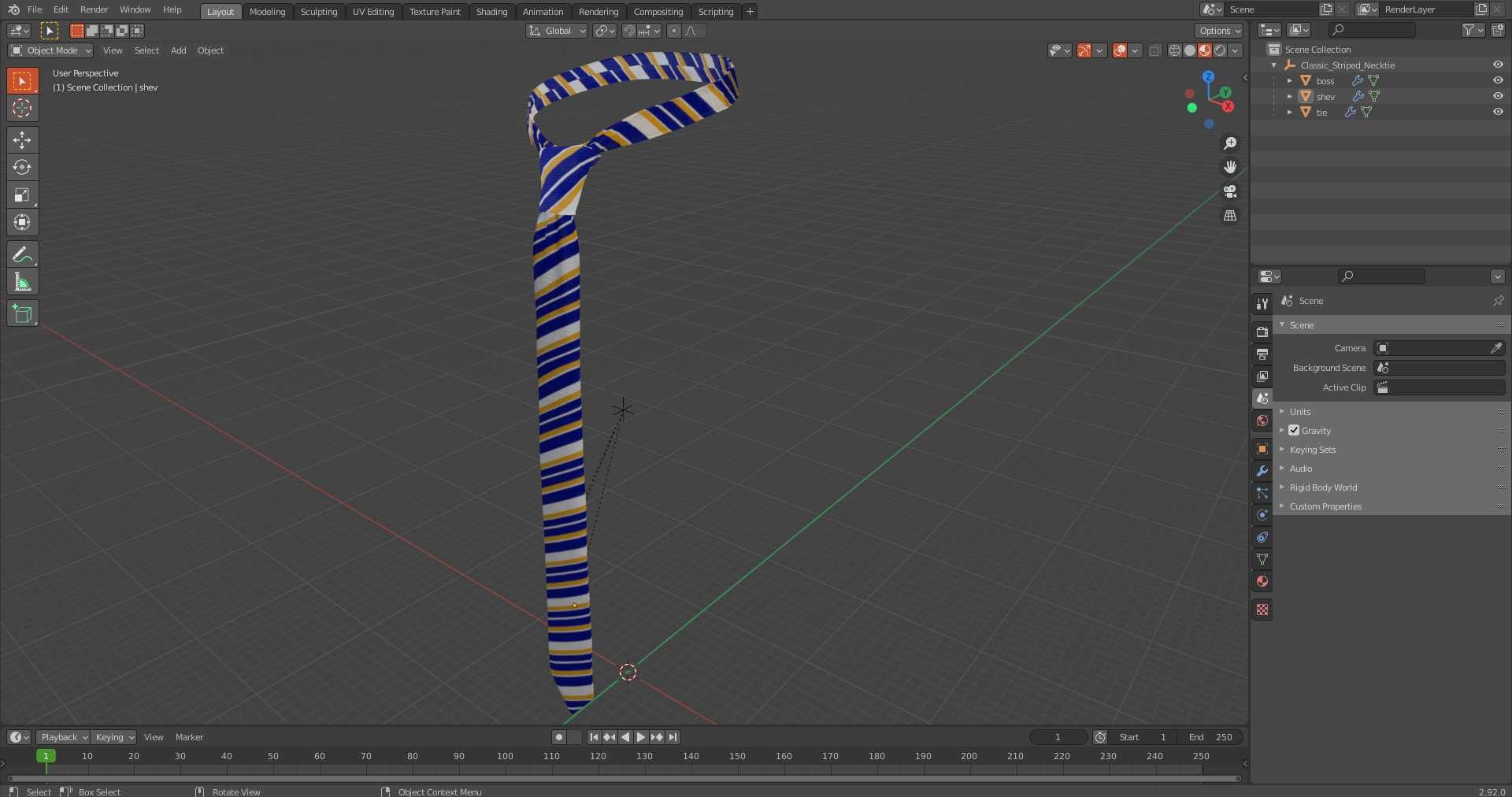This screenshot has height=797, width=1512.
Task: Activate the Transform tool
Action: 22,222
